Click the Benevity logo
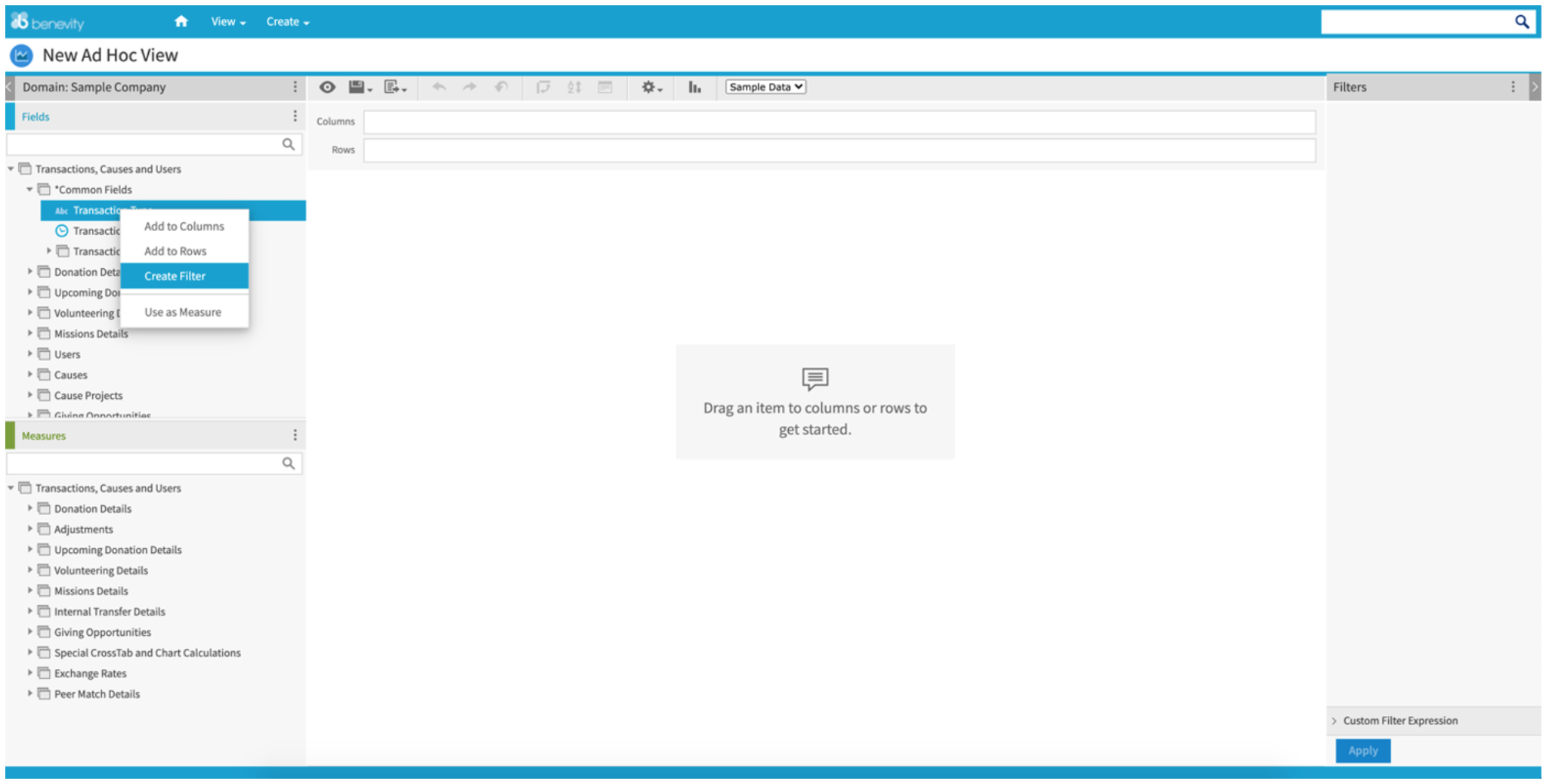Image resolution: width=1546 pixels, height=784 pixels. [48, 22]
